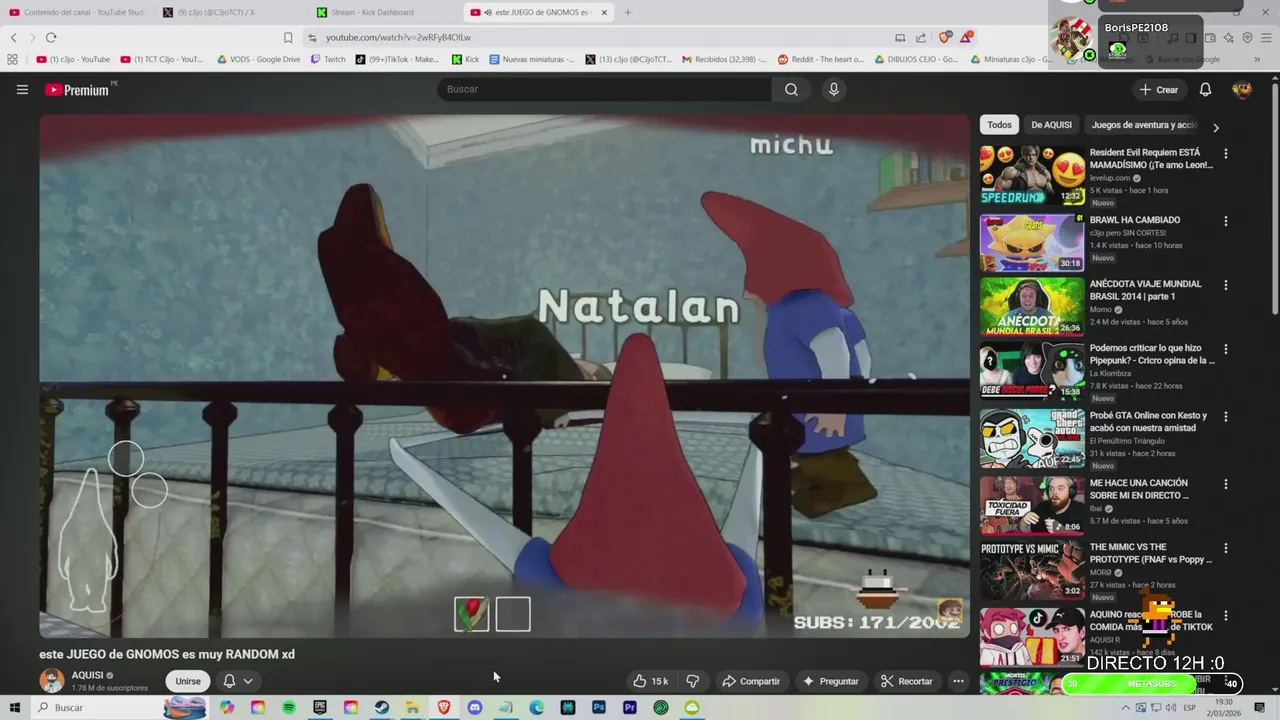Click the YouTube search magnifier button

click(791, 89)
